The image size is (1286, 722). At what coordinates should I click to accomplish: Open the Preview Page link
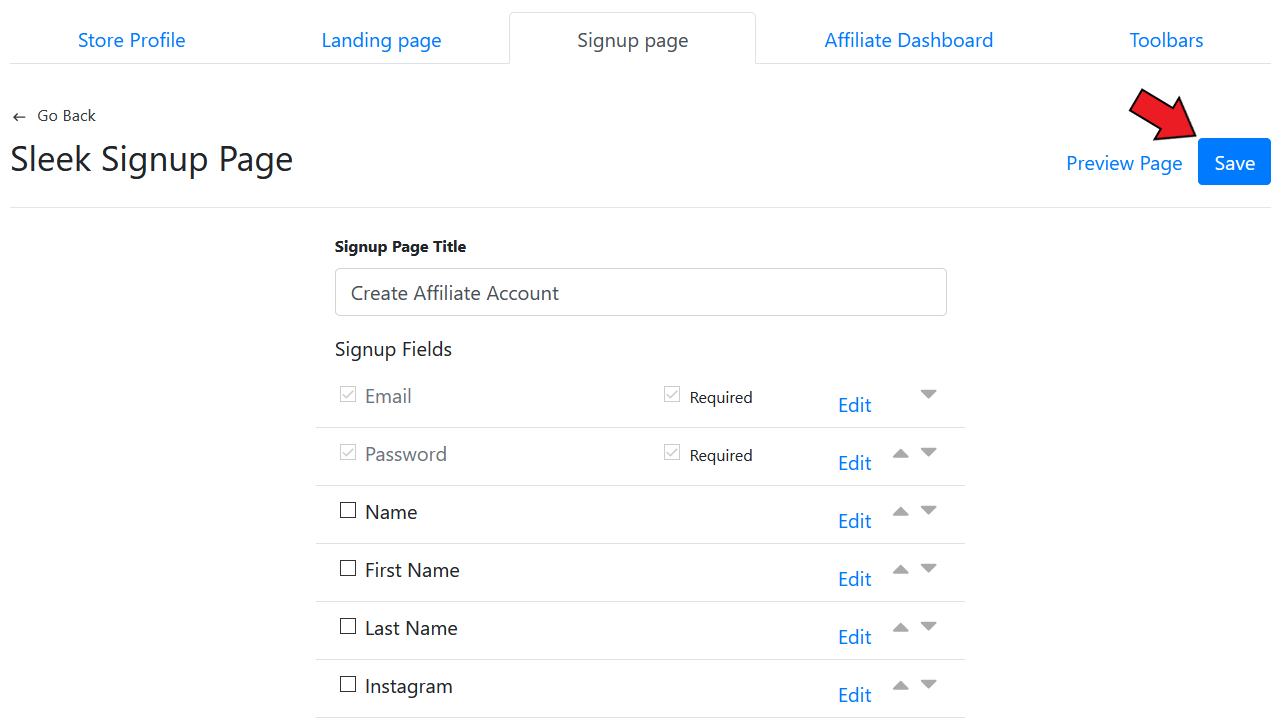(x=1124, y=163)
